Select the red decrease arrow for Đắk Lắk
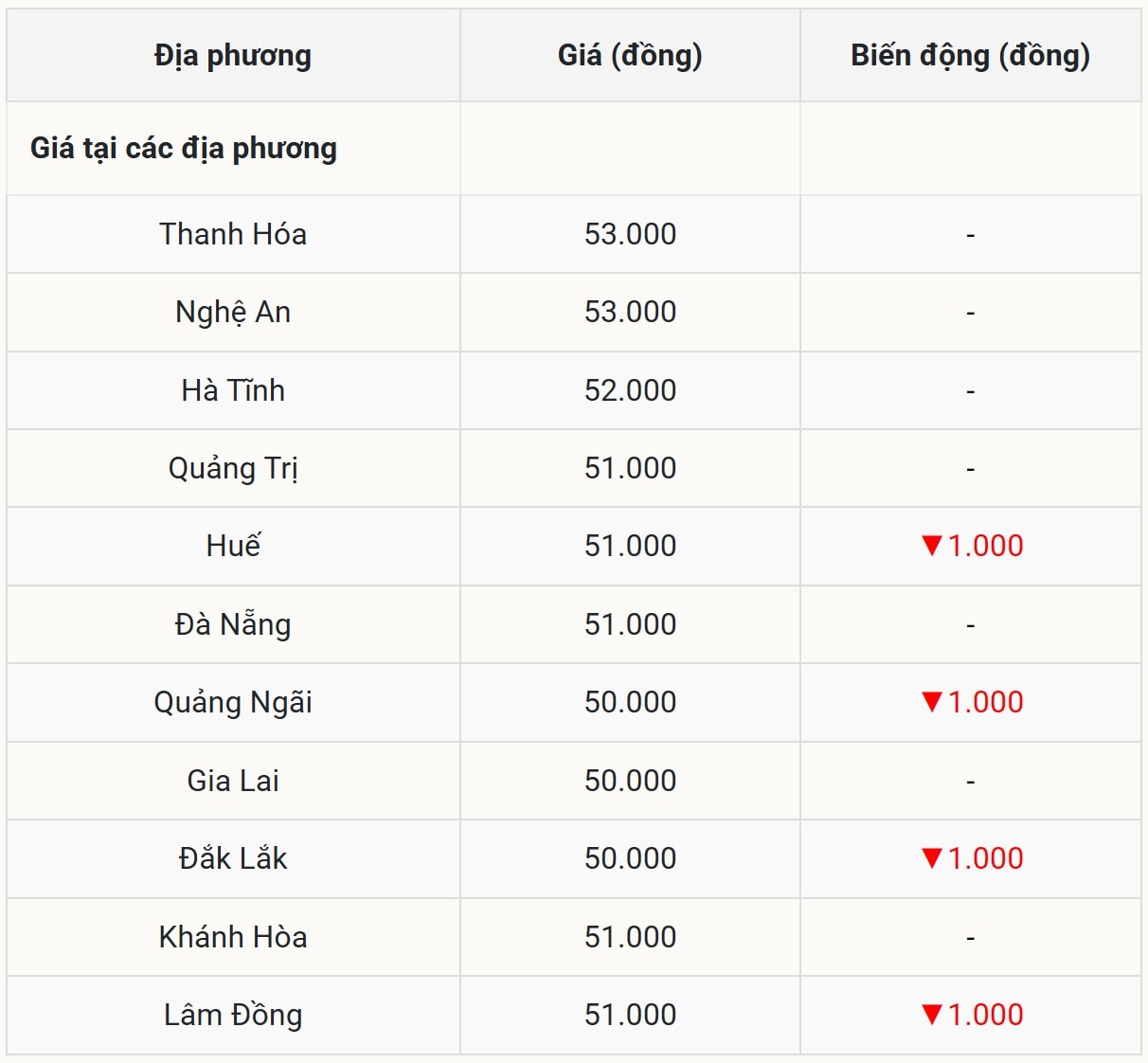Screen dimensions: 1148x1063 [931, 858]
